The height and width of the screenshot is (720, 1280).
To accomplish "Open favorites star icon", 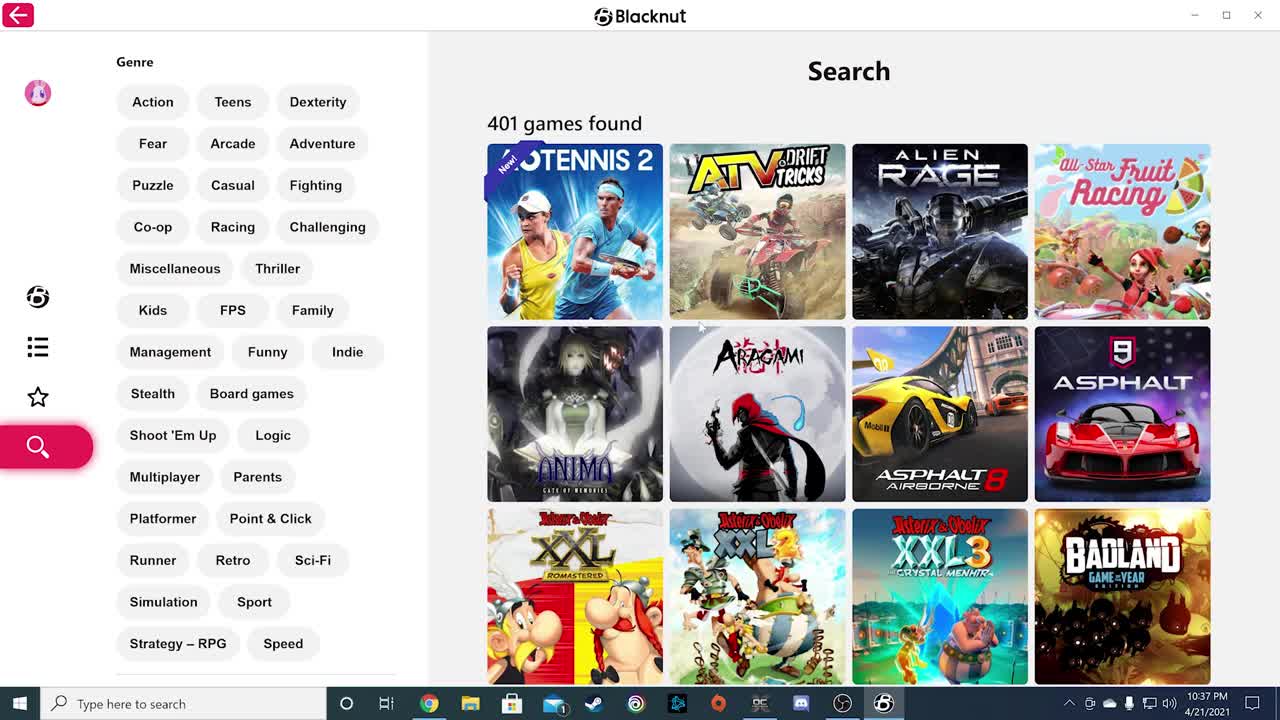I will click(x=38, y=397).
